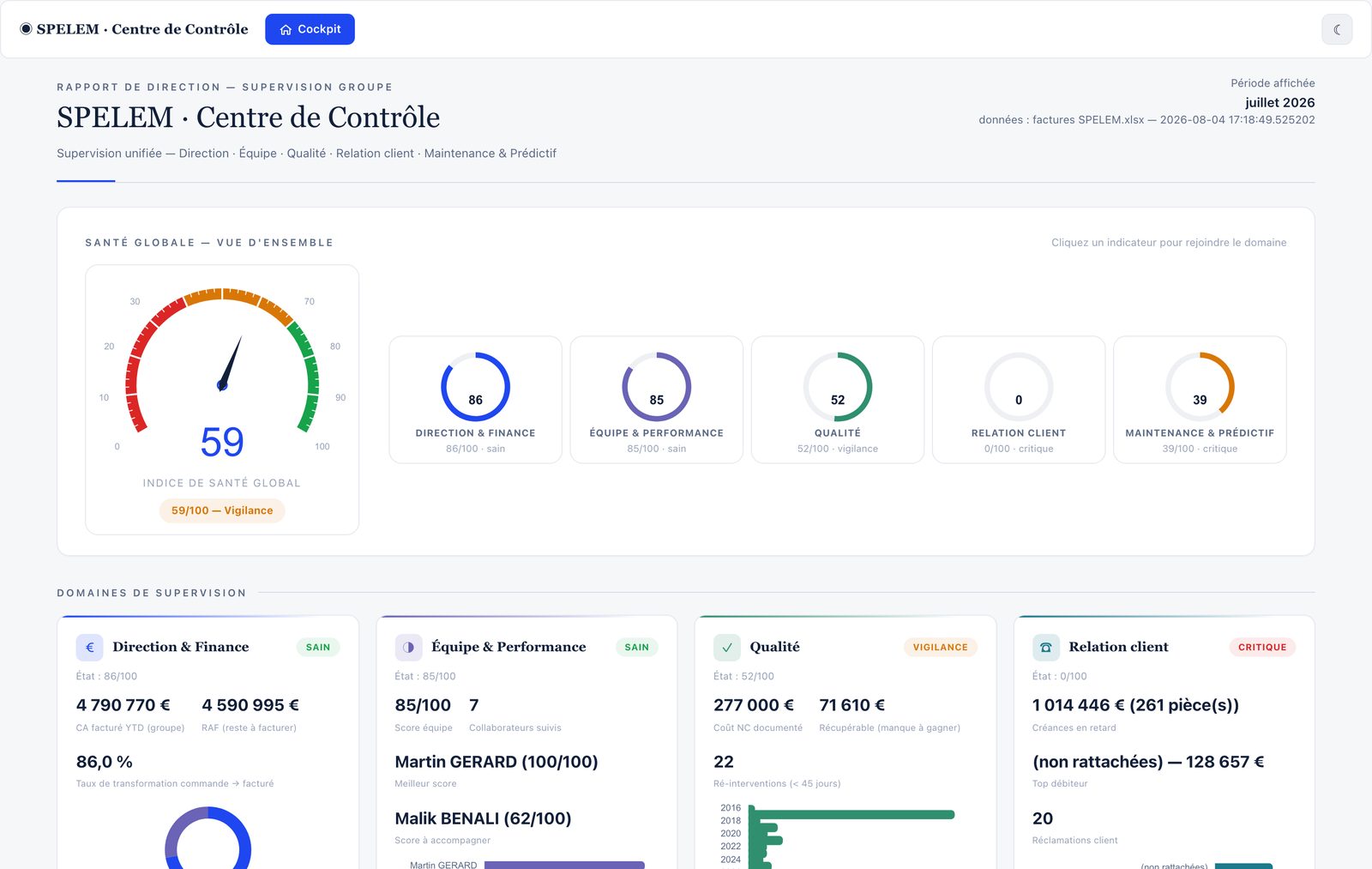Open the Relation client card title

pos(1118,647)
